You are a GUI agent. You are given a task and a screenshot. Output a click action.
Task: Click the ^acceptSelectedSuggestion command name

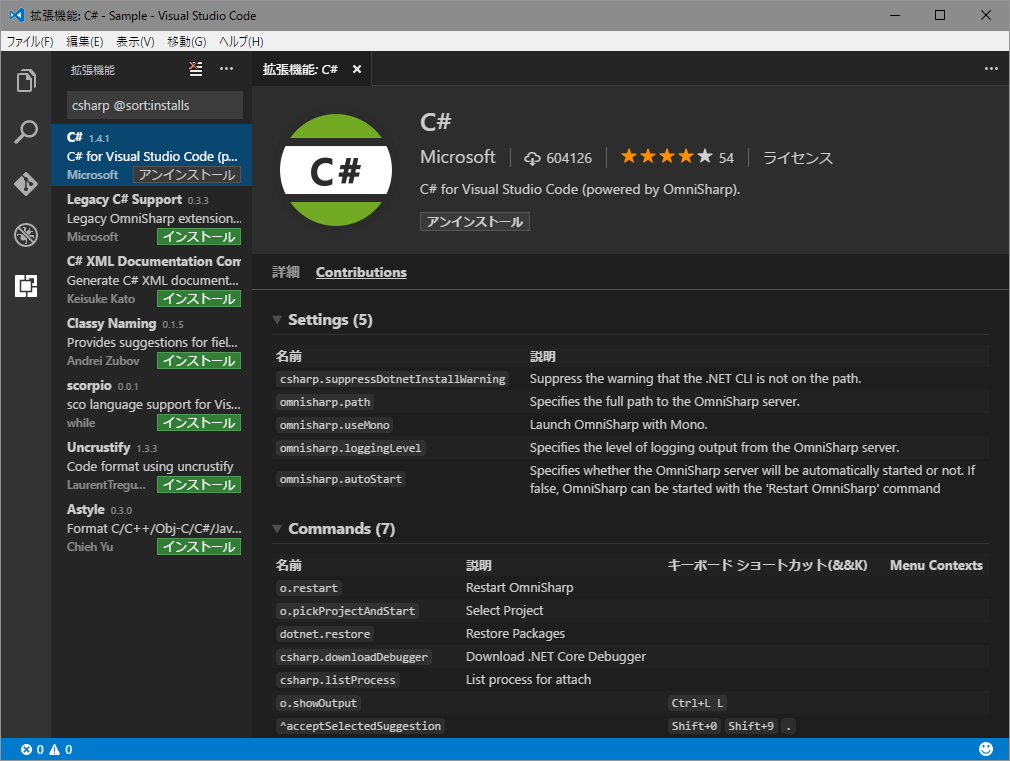coord(360,726)
